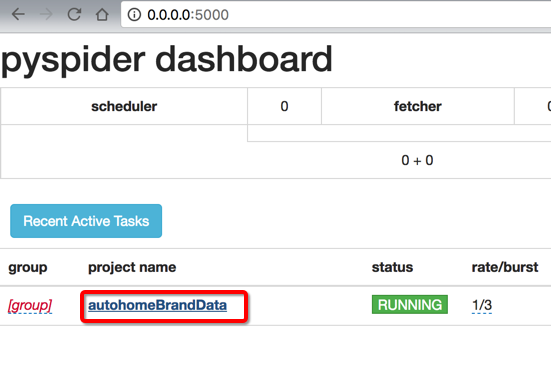Go back using the browser back arrow
551x377 pixels.
click(x=18, y=14)
